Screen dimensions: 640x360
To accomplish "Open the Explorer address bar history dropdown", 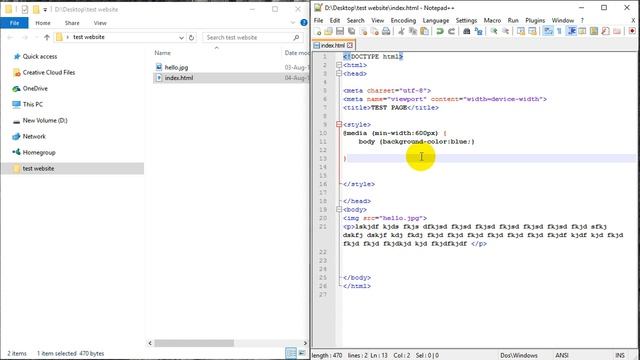I will (x=181, y=38).
